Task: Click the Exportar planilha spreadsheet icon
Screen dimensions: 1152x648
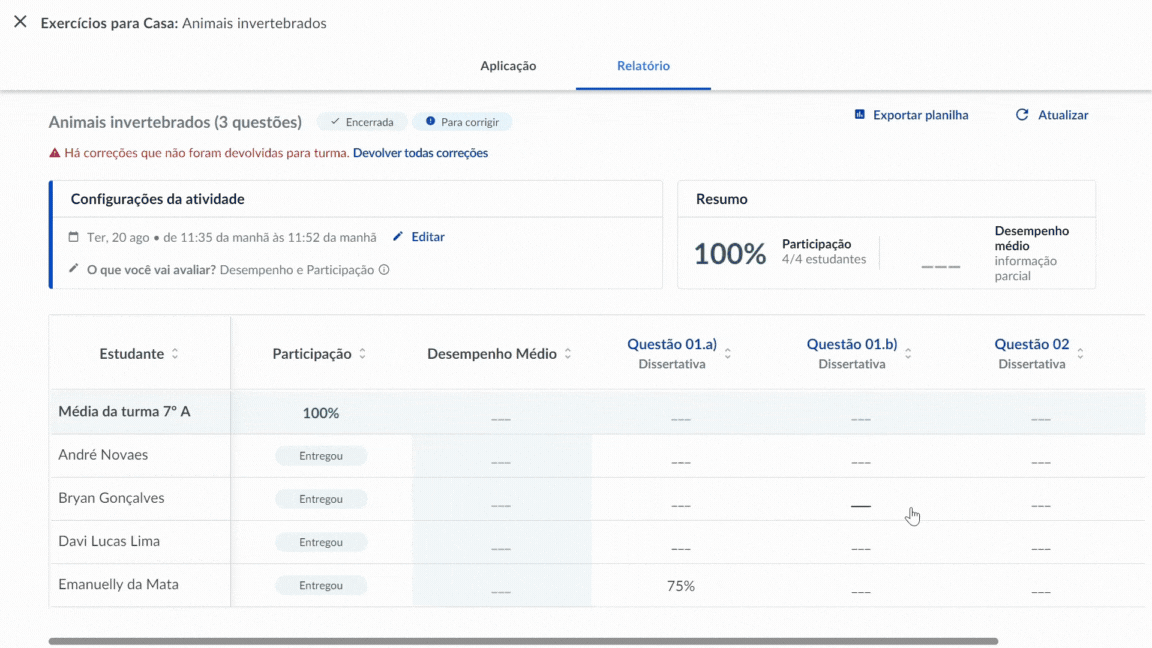Action: (859, 115)
